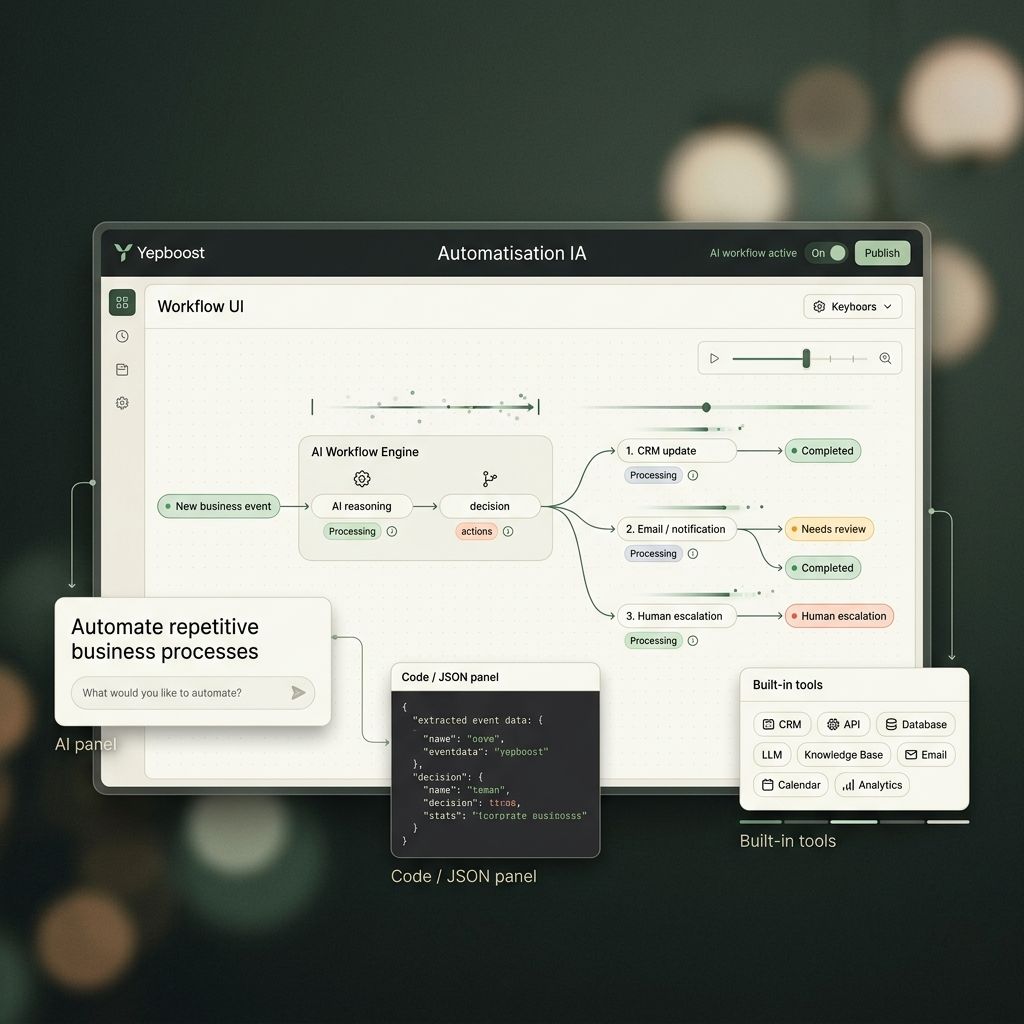Click the zoom magnifier icon

click(885, 358)
